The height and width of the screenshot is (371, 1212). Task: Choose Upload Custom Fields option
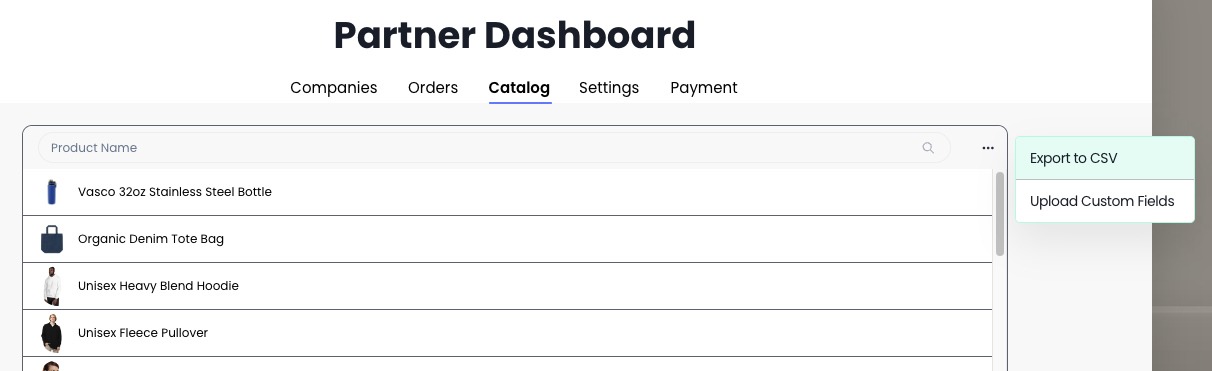point(1105,201)
